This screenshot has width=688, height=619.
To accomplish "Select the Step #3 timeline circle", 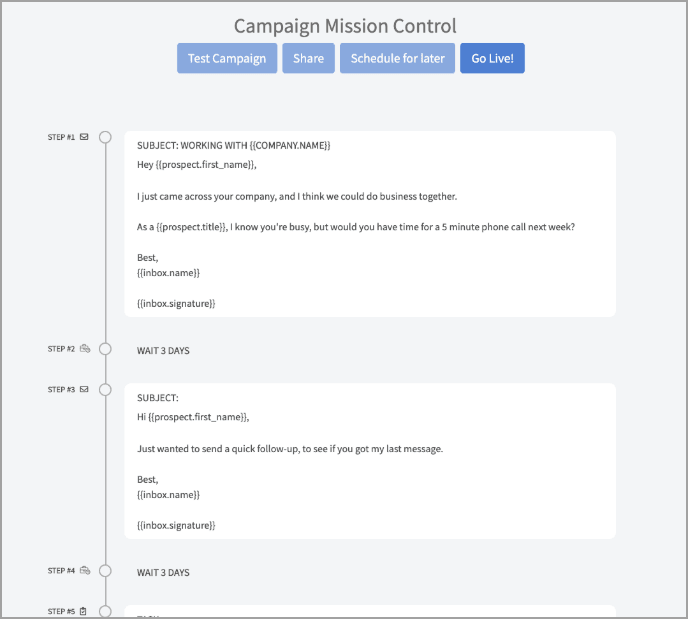I will [105, 390].
